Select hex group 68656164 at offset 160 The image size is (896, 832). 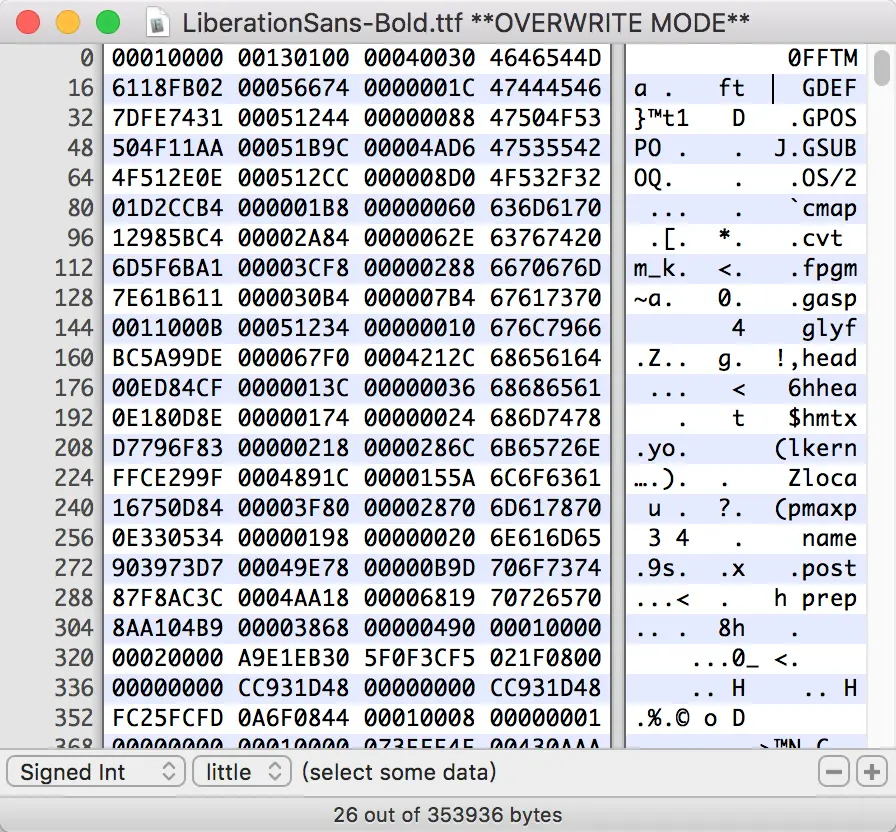(x=546, y=358)
